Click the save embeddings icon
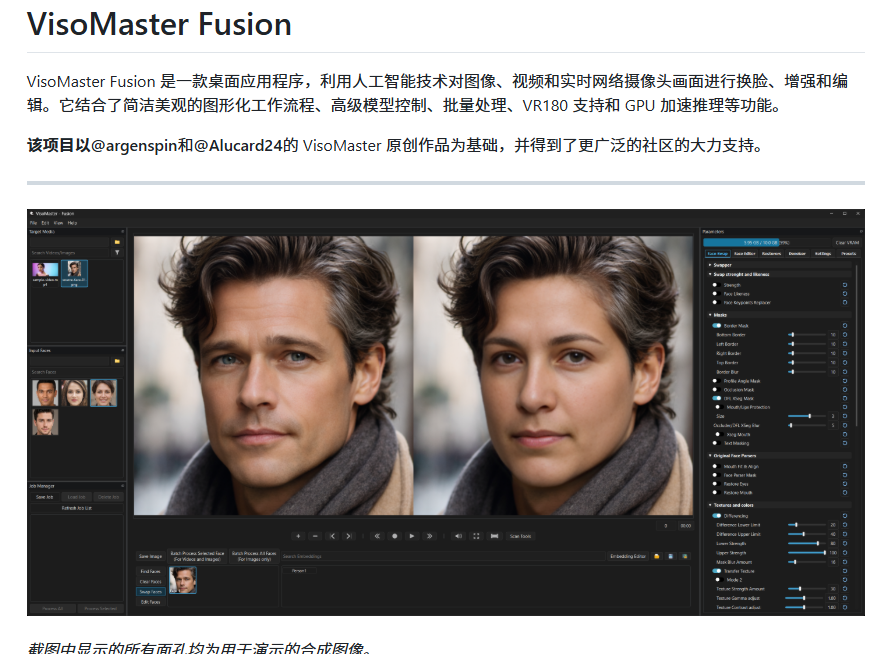884x654 pixels. tap(671, 556)
